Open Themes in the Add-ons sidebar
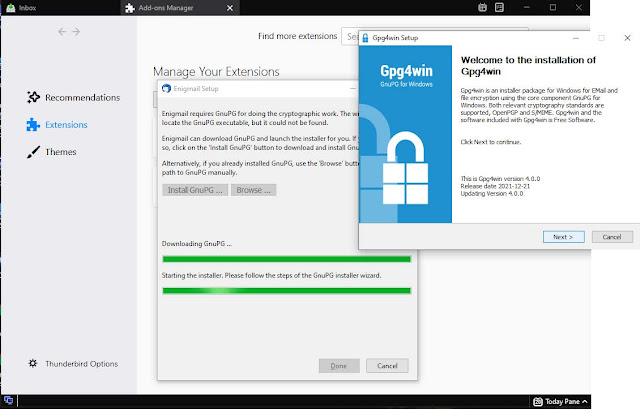The height and width of the screenshot is (409, 640). (x=52, y=152)
